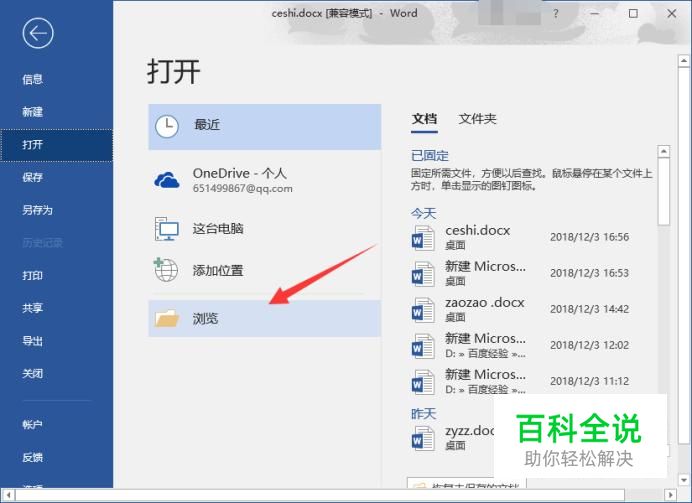The height and width of the screenshot is (503, 692).
Task: Click the 浏览 (Browse) button
Action: tap(265, 319)
